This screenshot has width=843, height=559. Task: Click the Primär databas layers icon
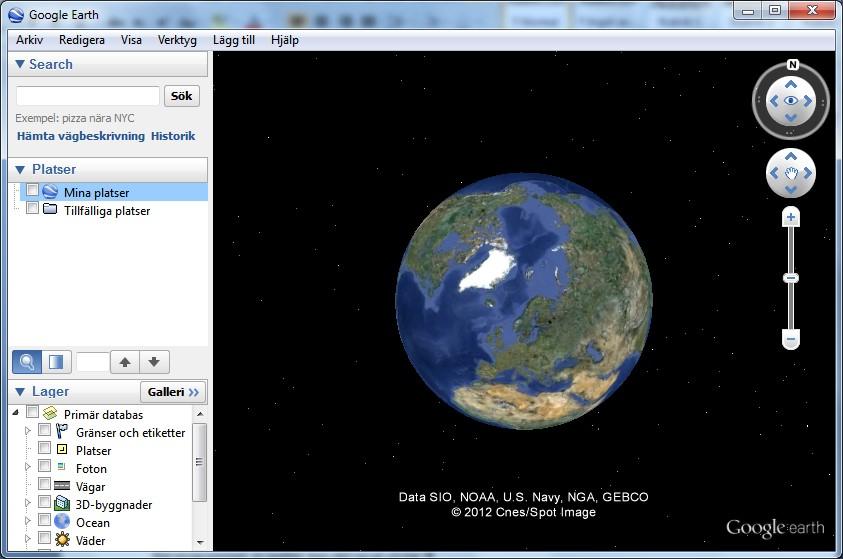click(50, 413)
